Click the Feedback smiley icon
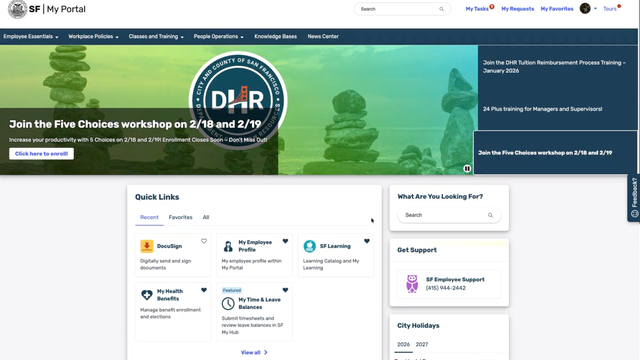The image size is (640, 360). (634, 214)
